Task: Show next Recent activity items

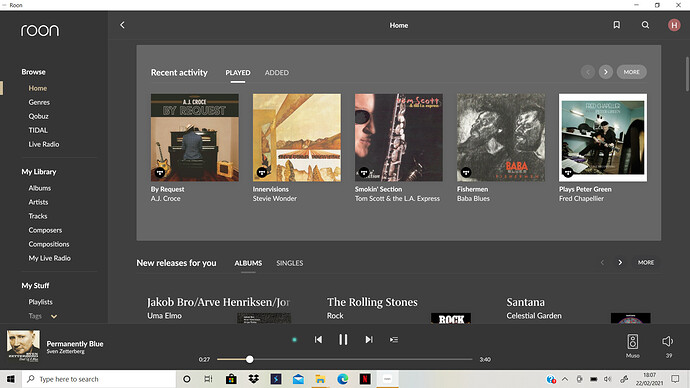Action: [606, 72]
